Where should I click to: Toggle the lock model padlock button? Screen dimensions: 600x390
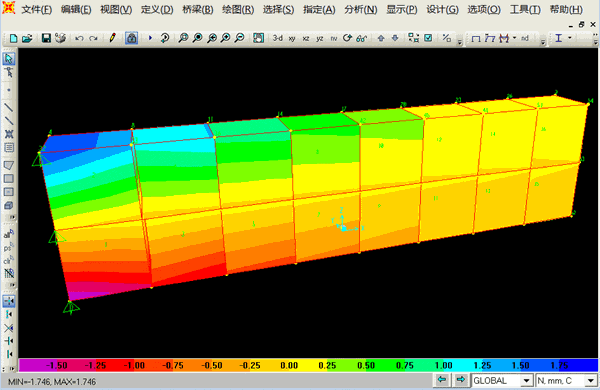(131, 38)
